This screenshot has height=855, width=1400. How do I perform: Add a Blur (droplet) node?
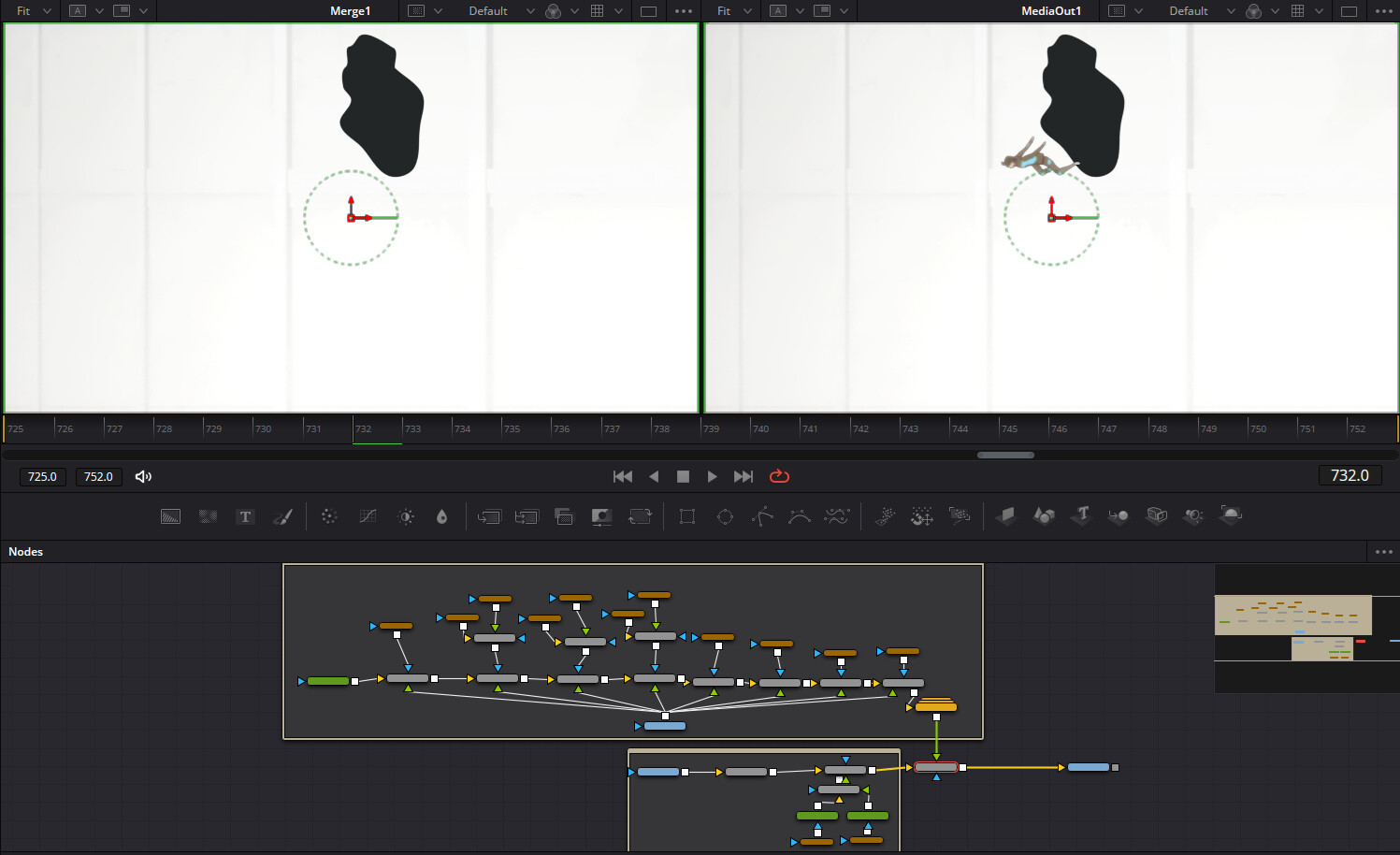[442, 516]
